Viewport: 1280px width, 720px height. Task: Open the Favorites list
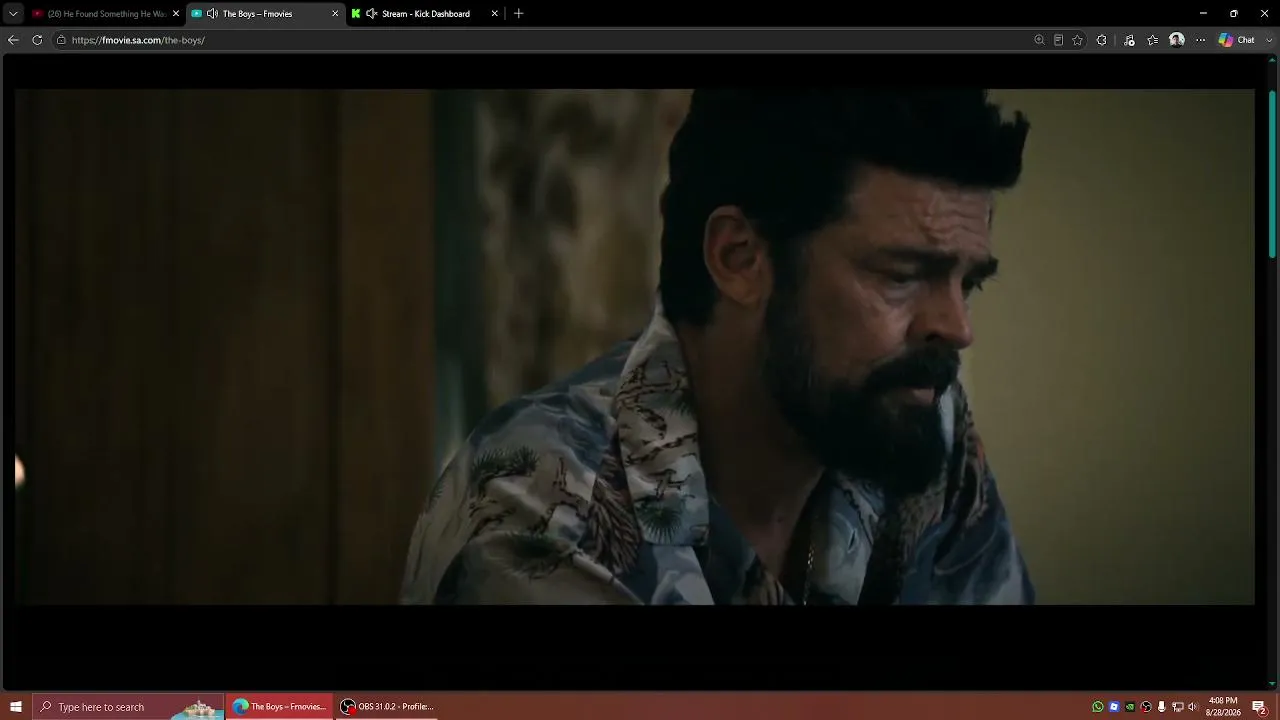(1153, 40)
